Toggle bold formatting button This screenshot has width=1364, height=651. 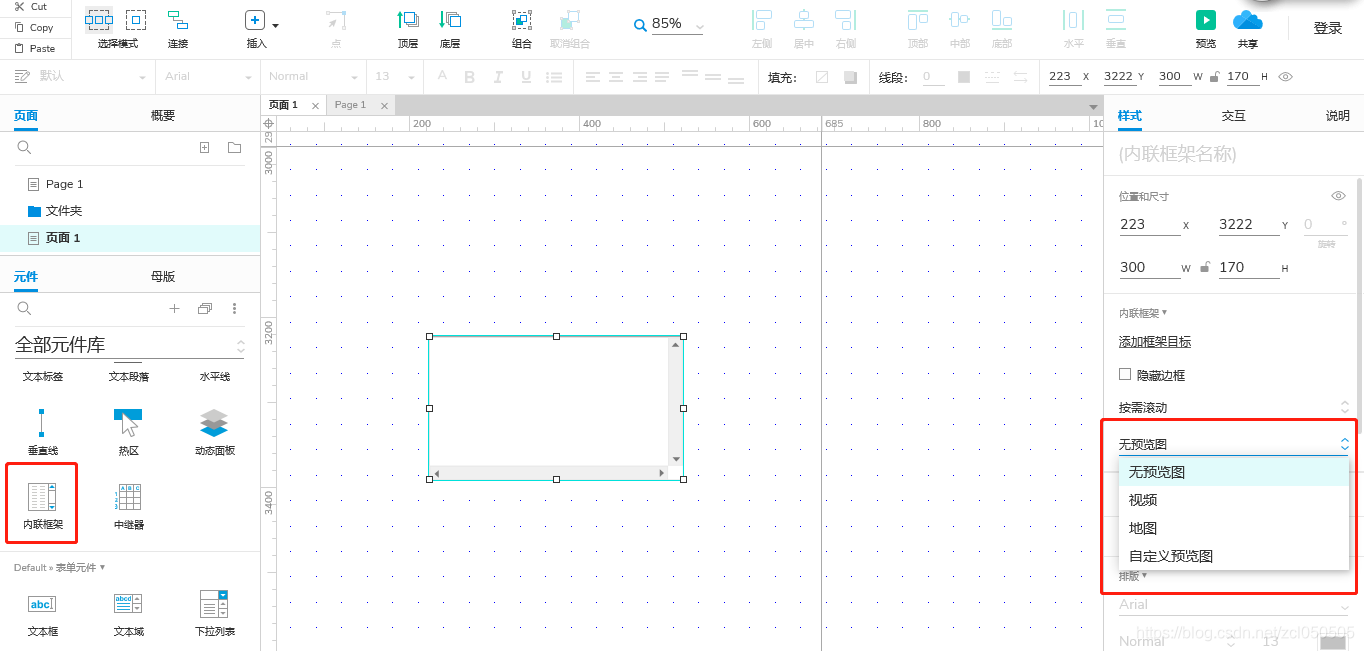(469, 77)
